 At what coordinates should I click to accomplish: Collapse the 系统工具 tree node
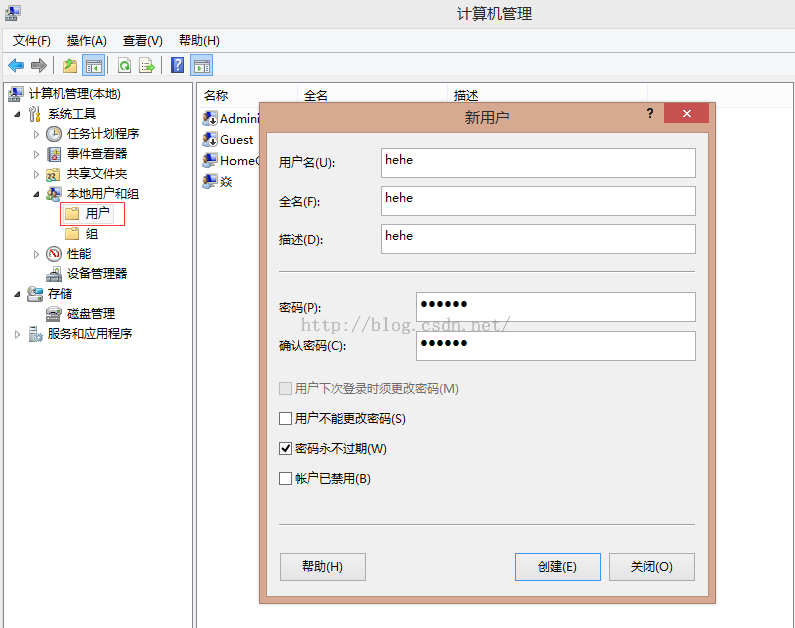click(17, 114)
